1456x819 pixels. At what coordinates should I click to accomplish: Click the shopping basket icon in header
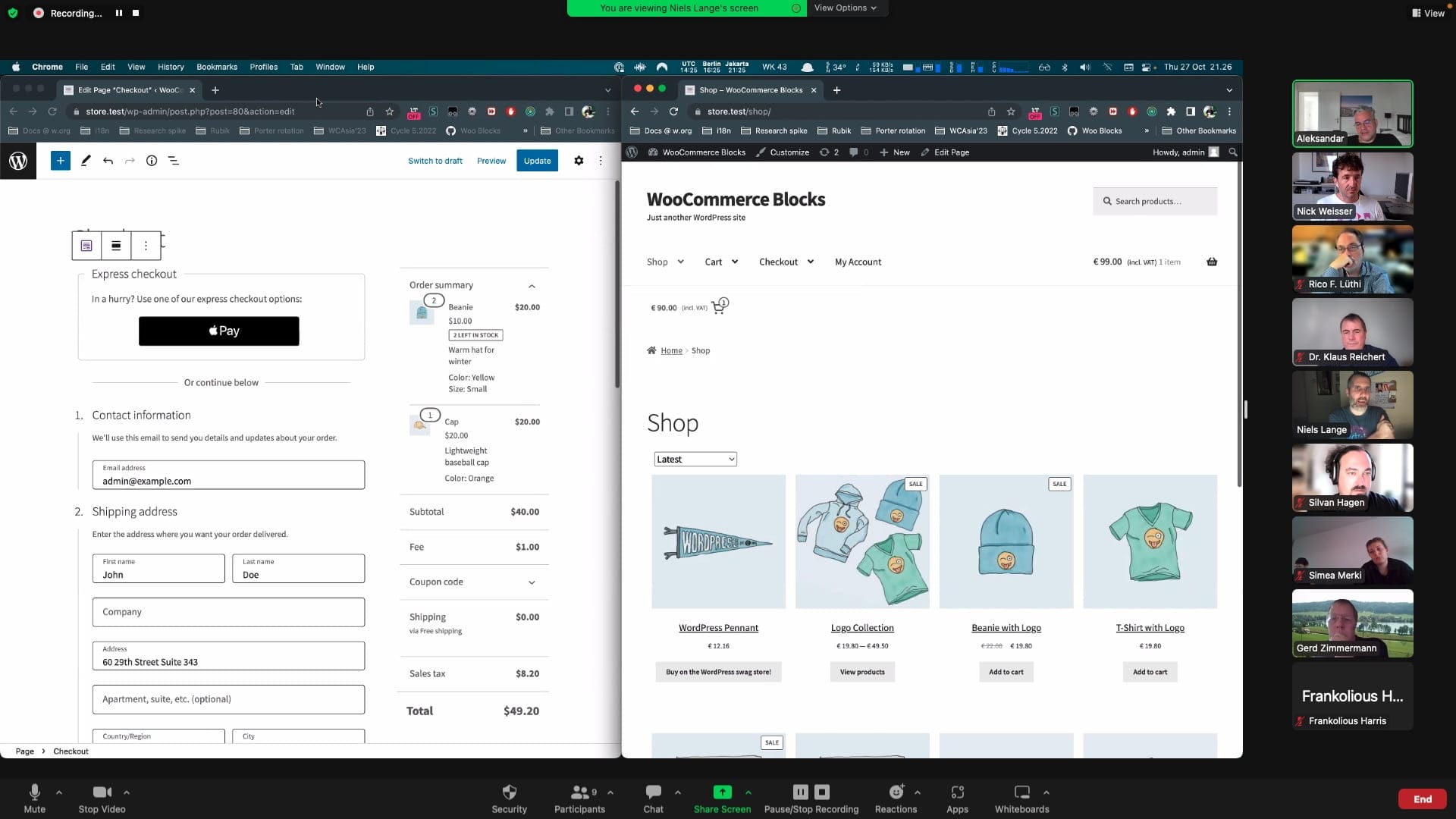click(1212, 262)
